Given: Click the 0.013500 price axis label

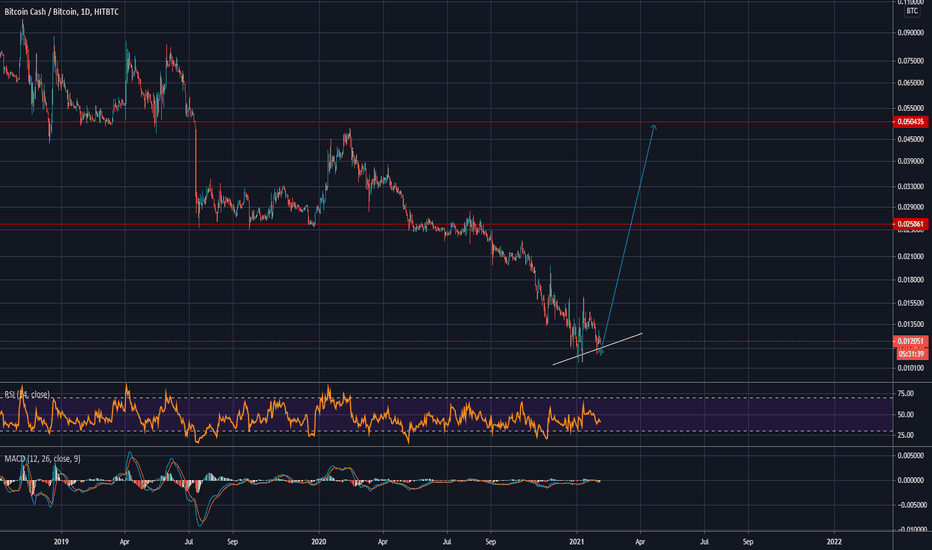Looking at the screenshot, I should point(911,324).
